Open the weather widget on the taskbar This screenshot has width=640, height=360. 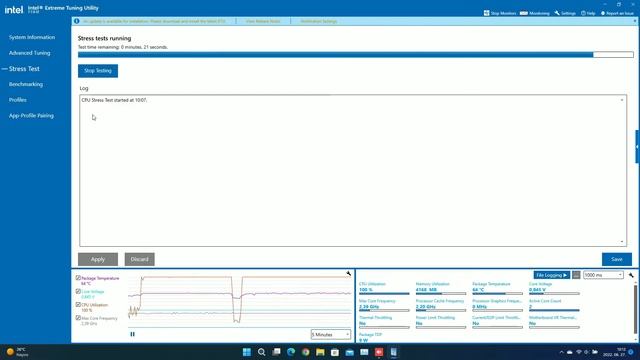[x=17, y=352]
